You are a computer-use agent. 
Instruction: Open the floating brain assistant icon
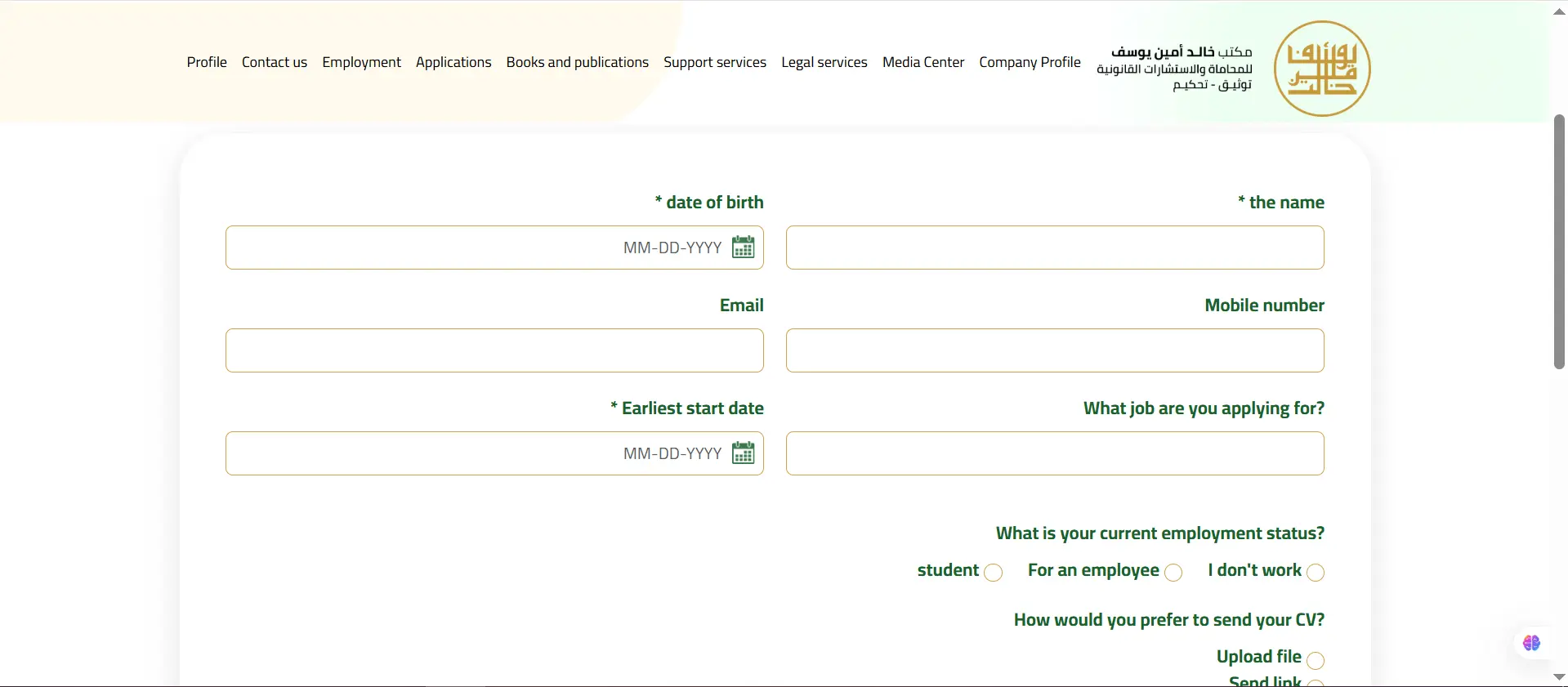click(1531, 643)
